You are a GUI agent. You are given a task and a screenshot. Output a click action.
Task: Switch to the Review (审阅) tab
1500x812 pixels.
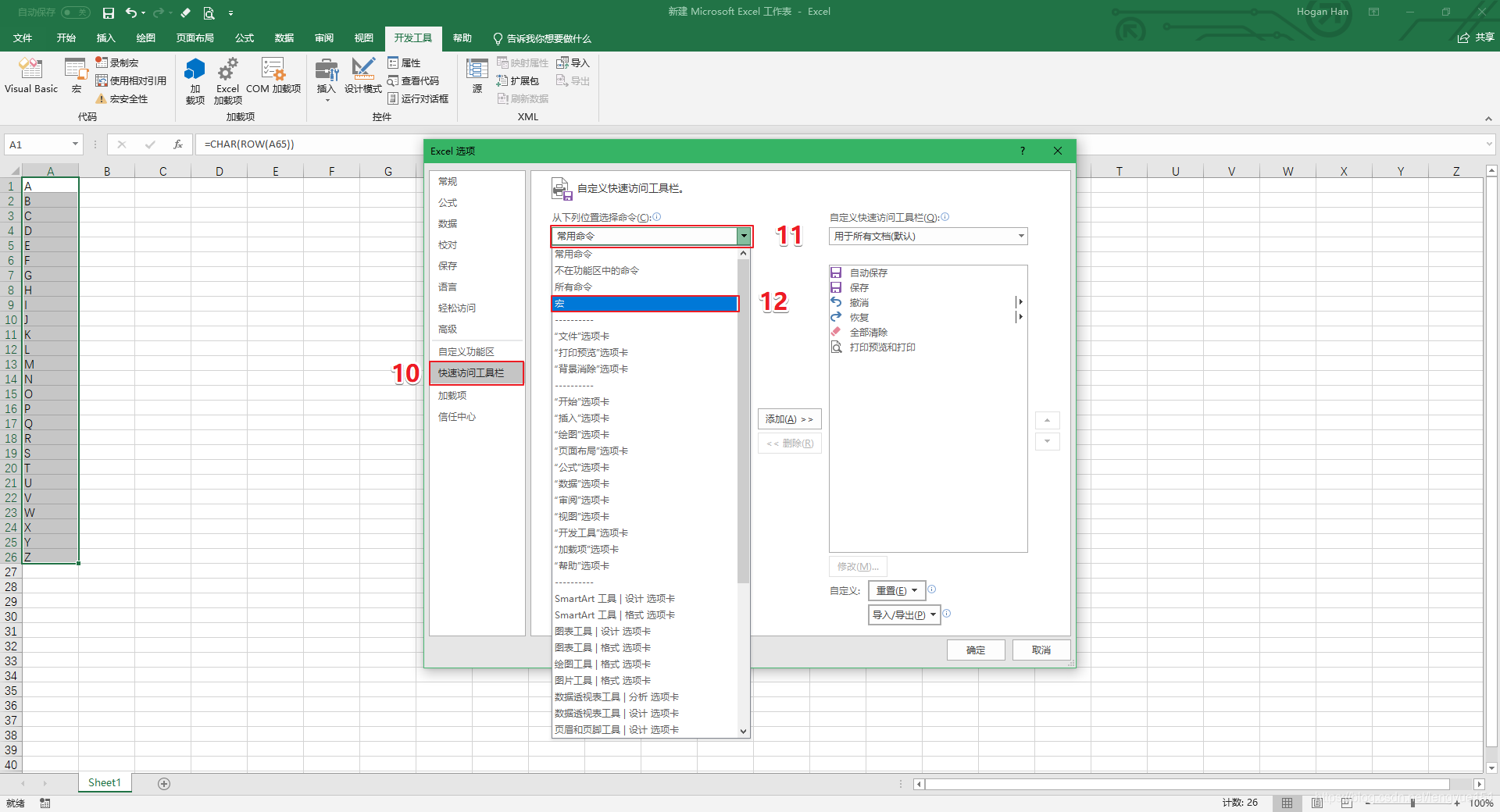[324, 38]
